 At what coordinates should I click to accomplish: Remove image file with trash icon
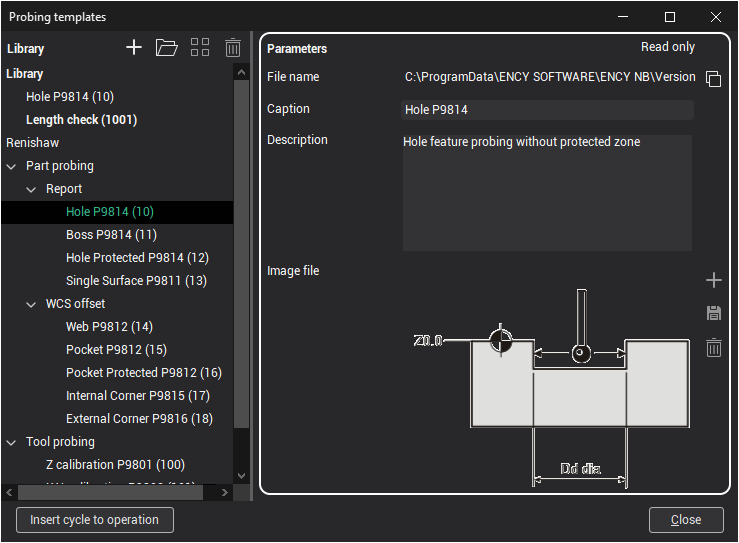point(713,348)
